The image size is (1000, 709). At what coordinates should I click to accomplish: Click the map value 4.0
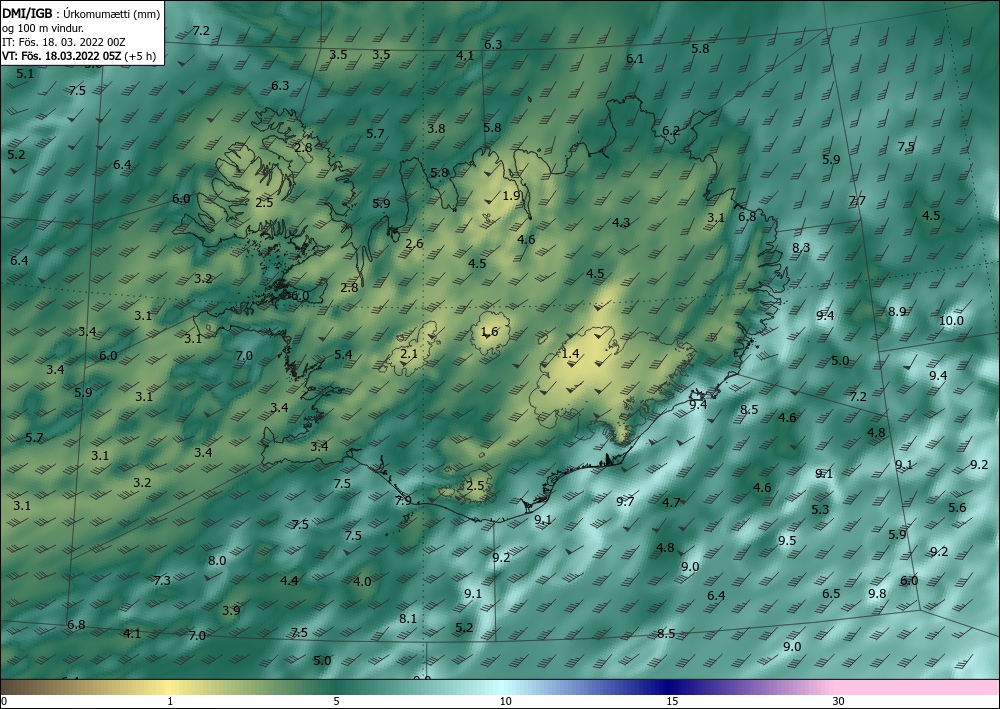362,581
